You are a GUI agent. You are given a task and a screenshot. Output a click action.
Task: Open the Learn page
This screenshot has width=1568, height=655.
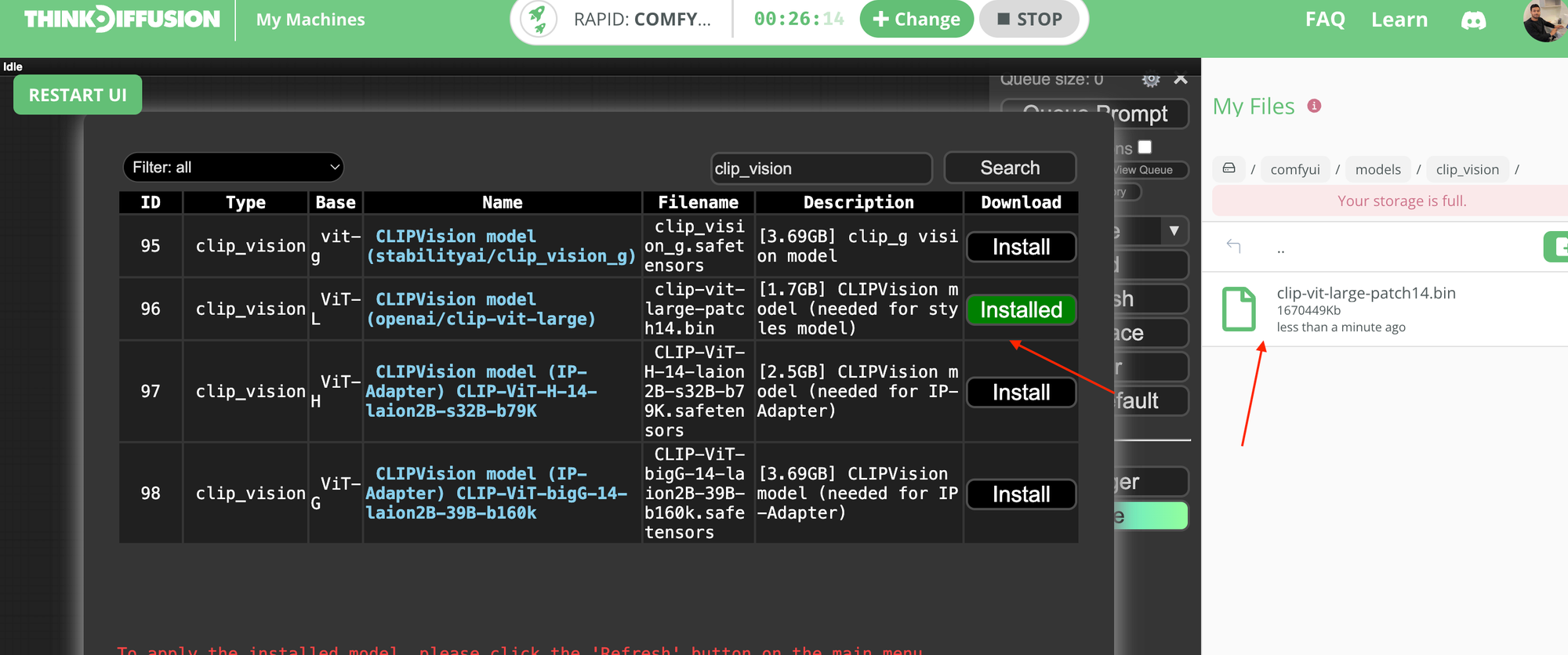1399,20
